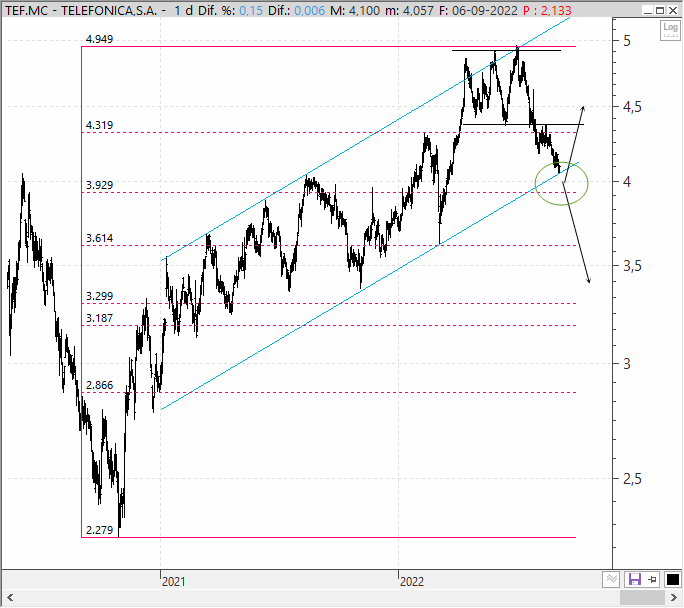The height and width of the screenshot is (608, 684).
Task: Click the P : 2,133 value in the title bar
Action: 547,10
